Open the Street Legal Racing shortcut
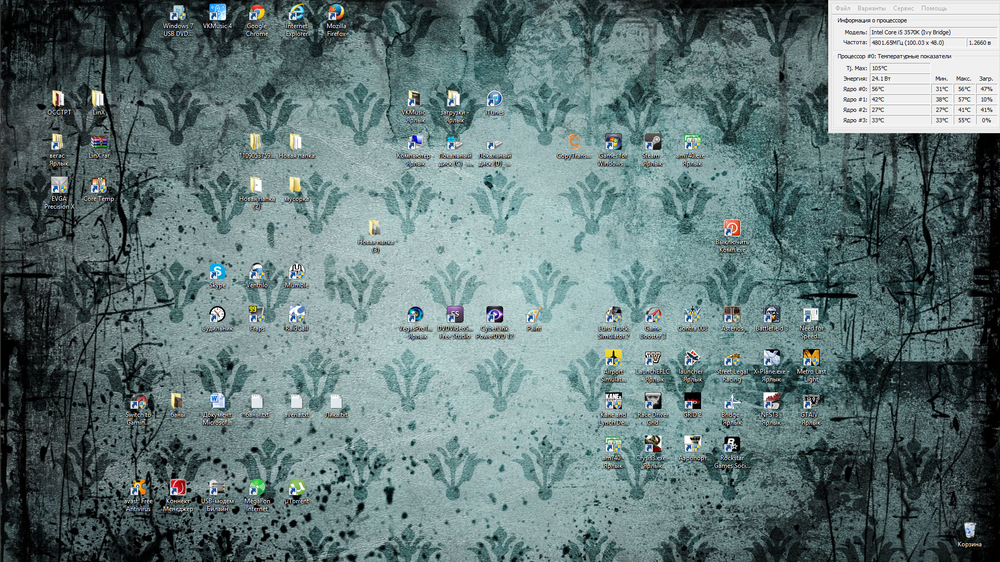This screenshot has width=1000, height=562. pyautogui.click(x=732, y=366)
